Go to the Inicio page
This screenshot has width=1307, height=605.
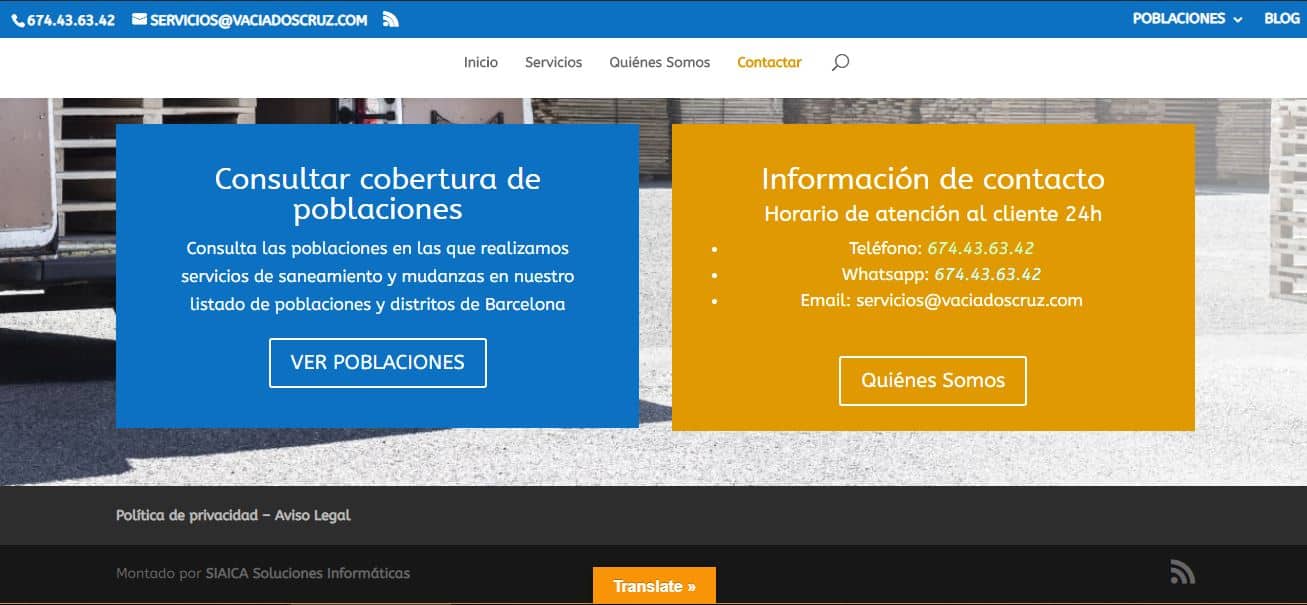tap(480, 62)
